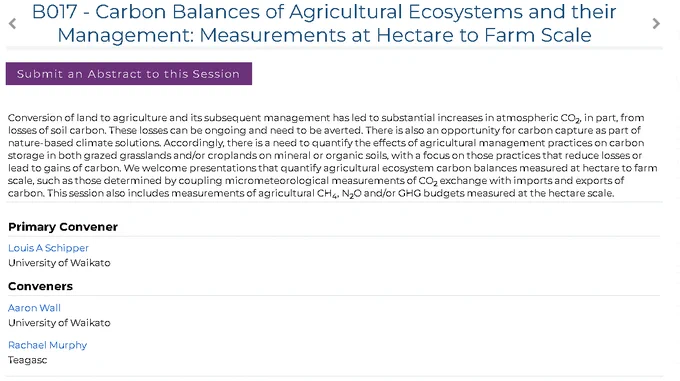Click atmospheric CO2 in the description's first line
Image resolution: width=680 pixels, height=381 pixels.
(538, 118)
